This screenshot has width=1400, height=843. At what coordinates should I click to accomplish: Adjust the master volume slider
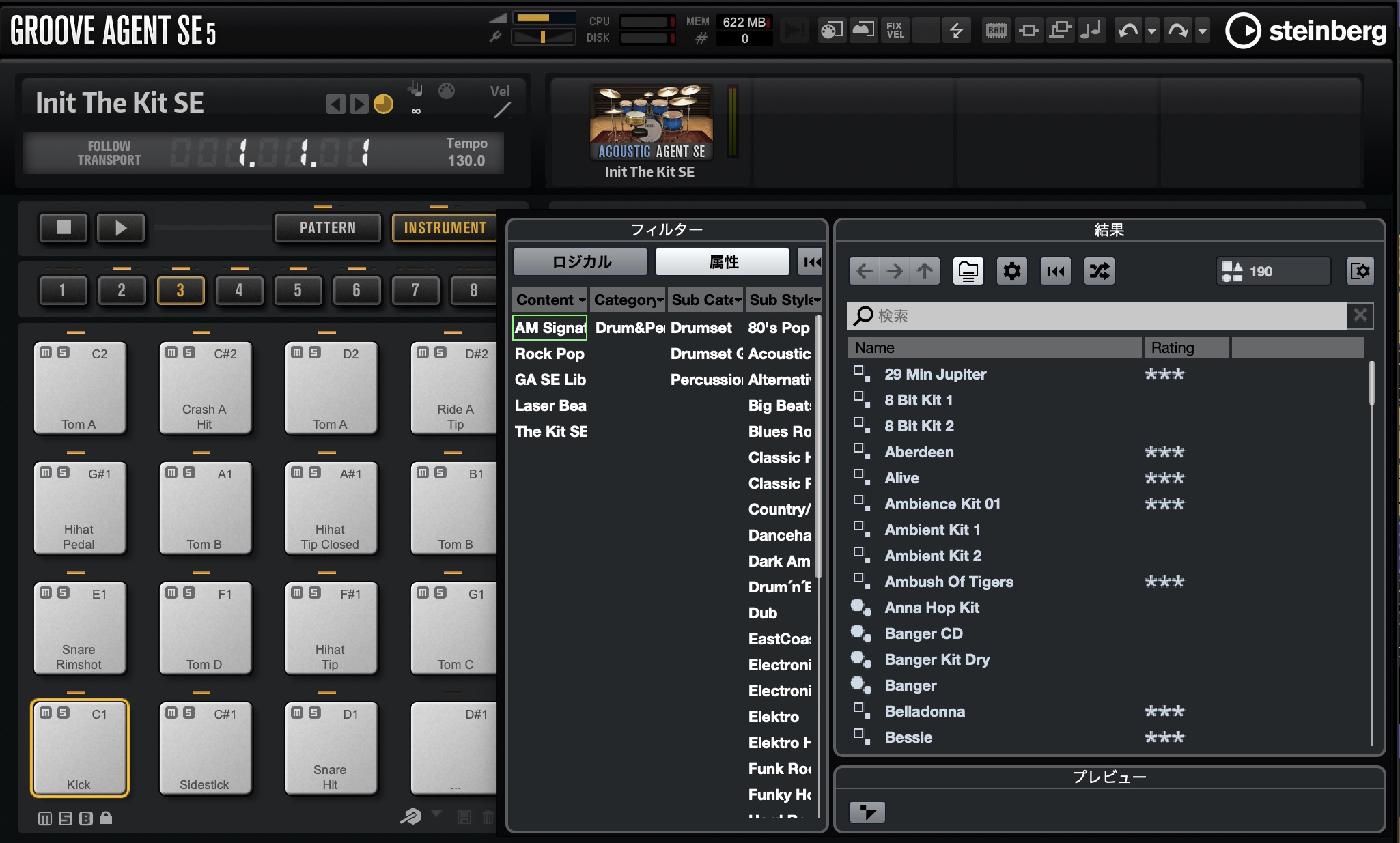[544, 18]
